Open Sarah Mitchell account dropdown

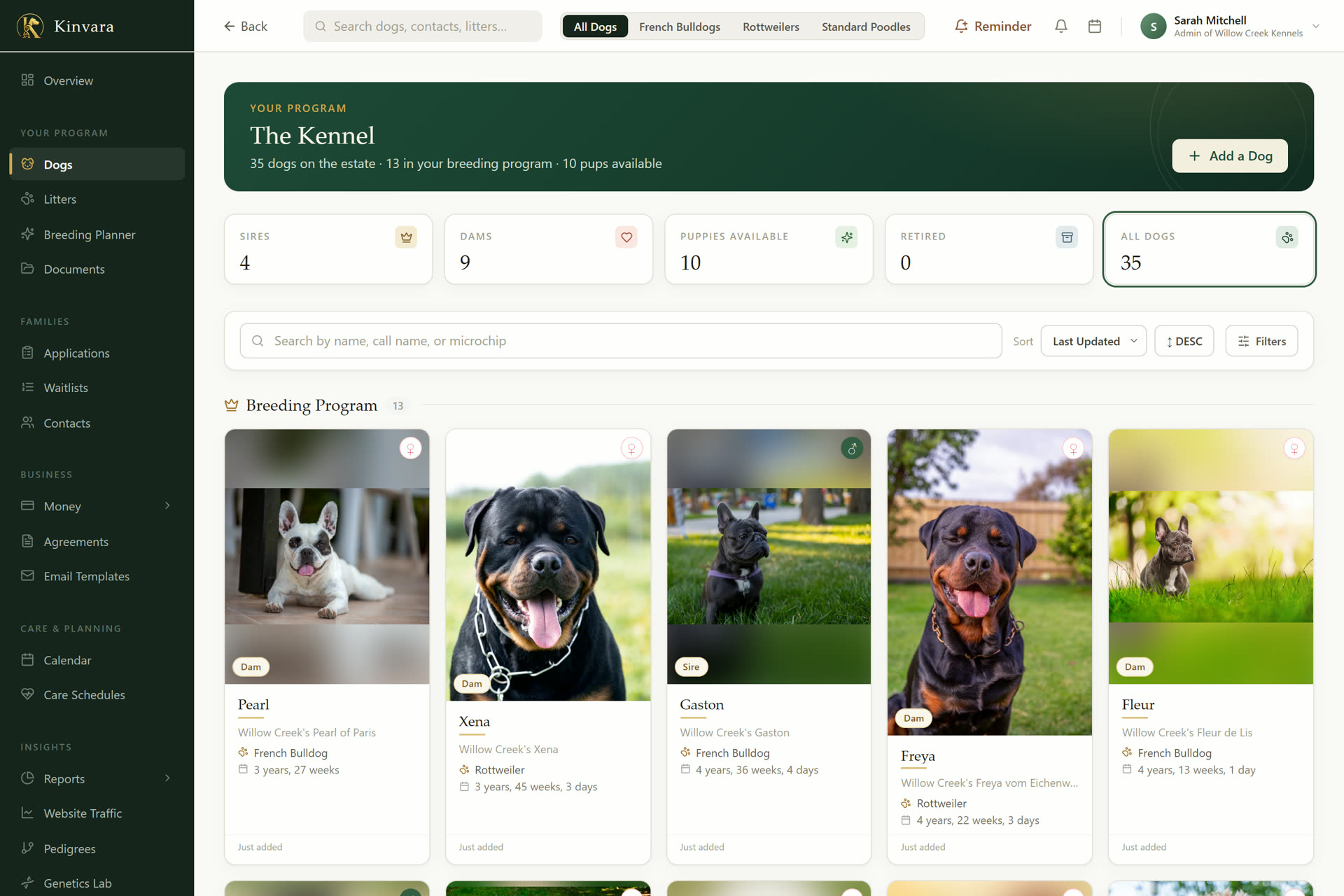click(1230, 26)
